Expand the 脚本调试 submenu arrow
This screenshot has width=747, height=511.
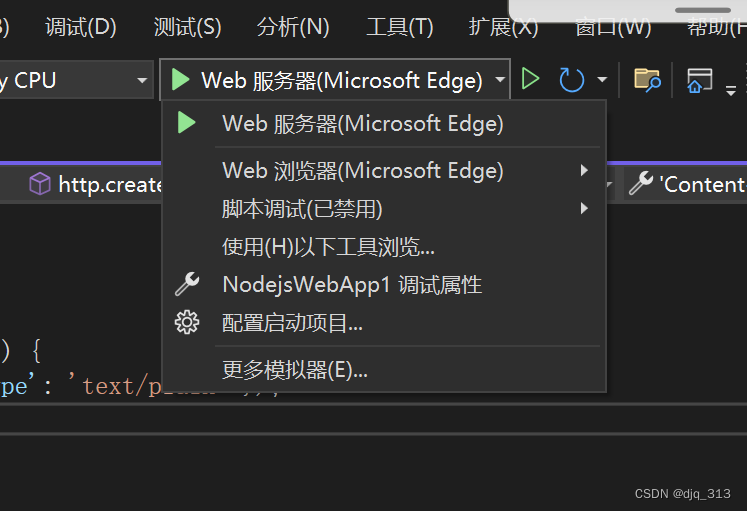(584, 208)
